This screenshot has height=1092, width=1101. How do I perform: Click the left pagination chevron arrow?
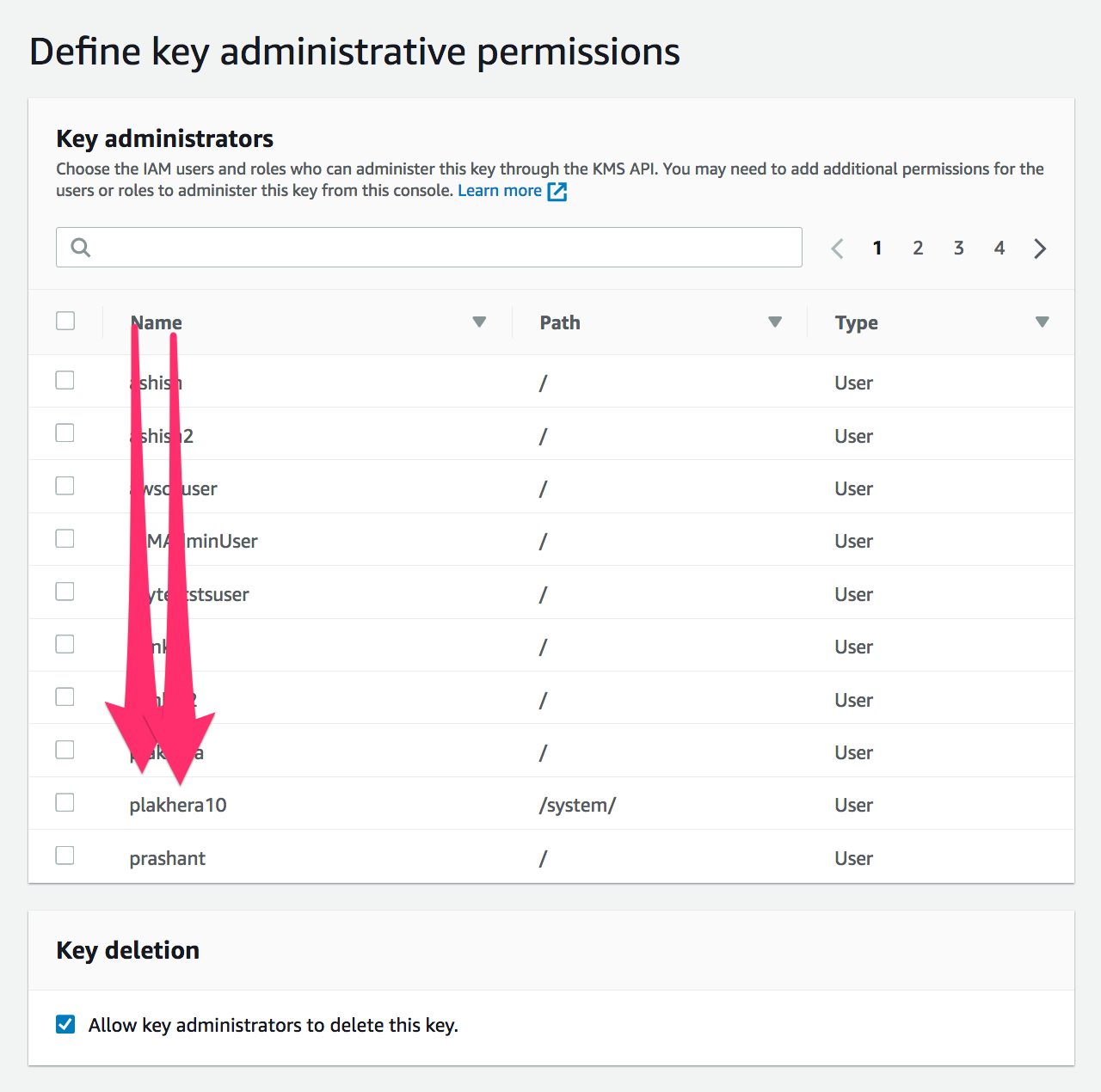point(837,248)
